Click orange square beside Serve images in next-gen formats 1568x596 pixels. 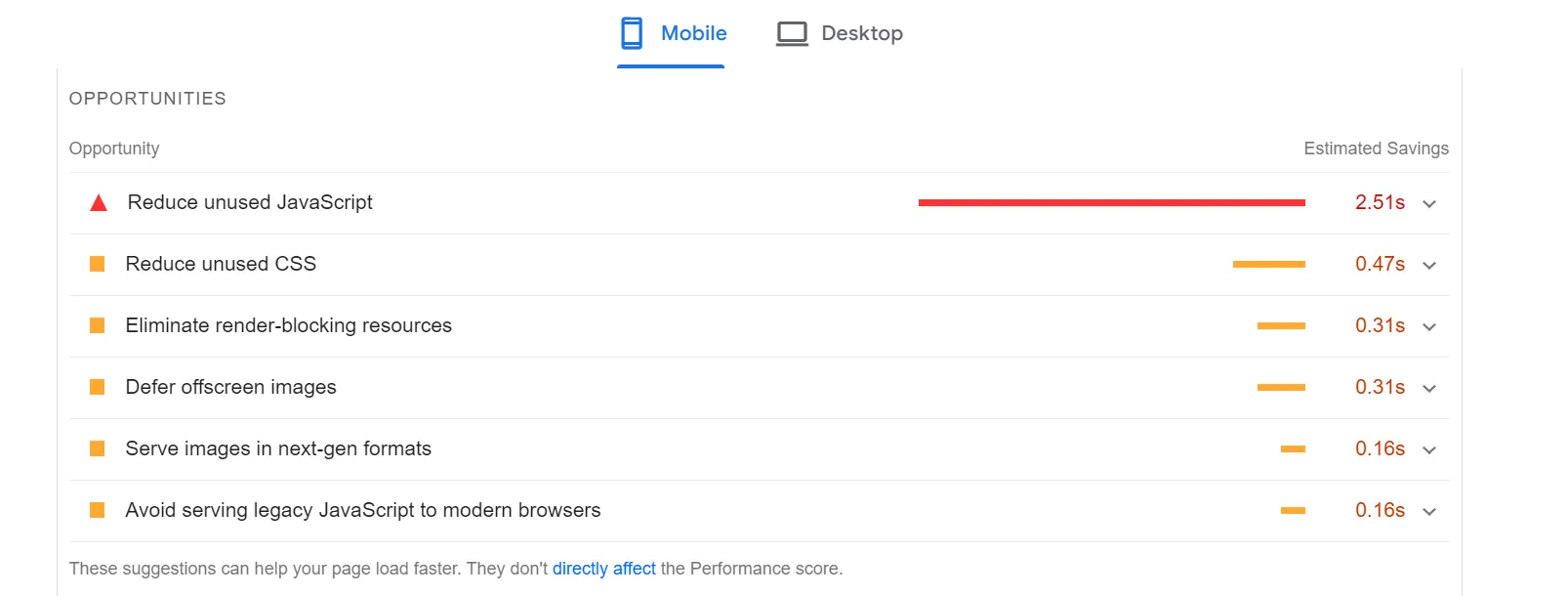[98, 448]
